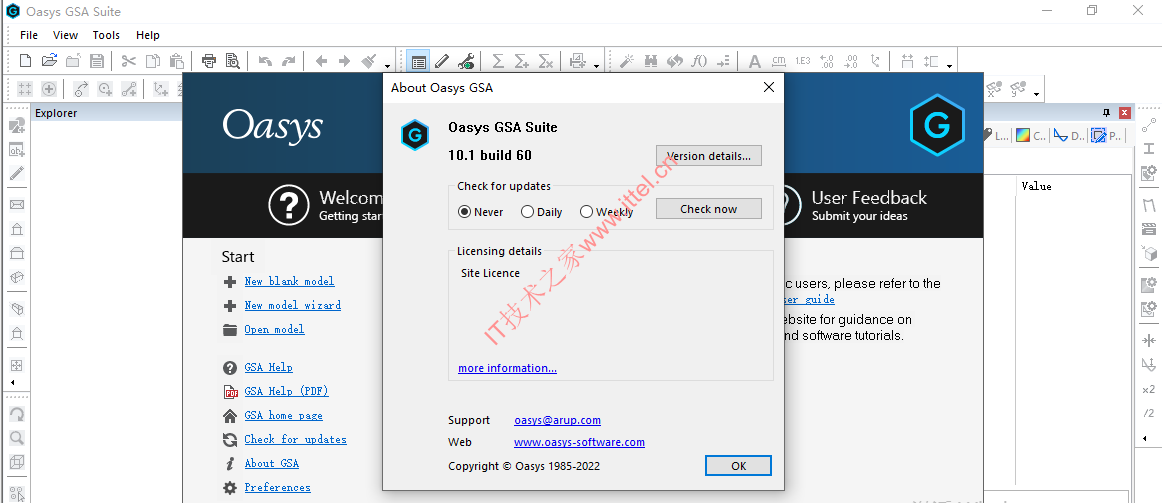Open the View menu

pos(65,35)
